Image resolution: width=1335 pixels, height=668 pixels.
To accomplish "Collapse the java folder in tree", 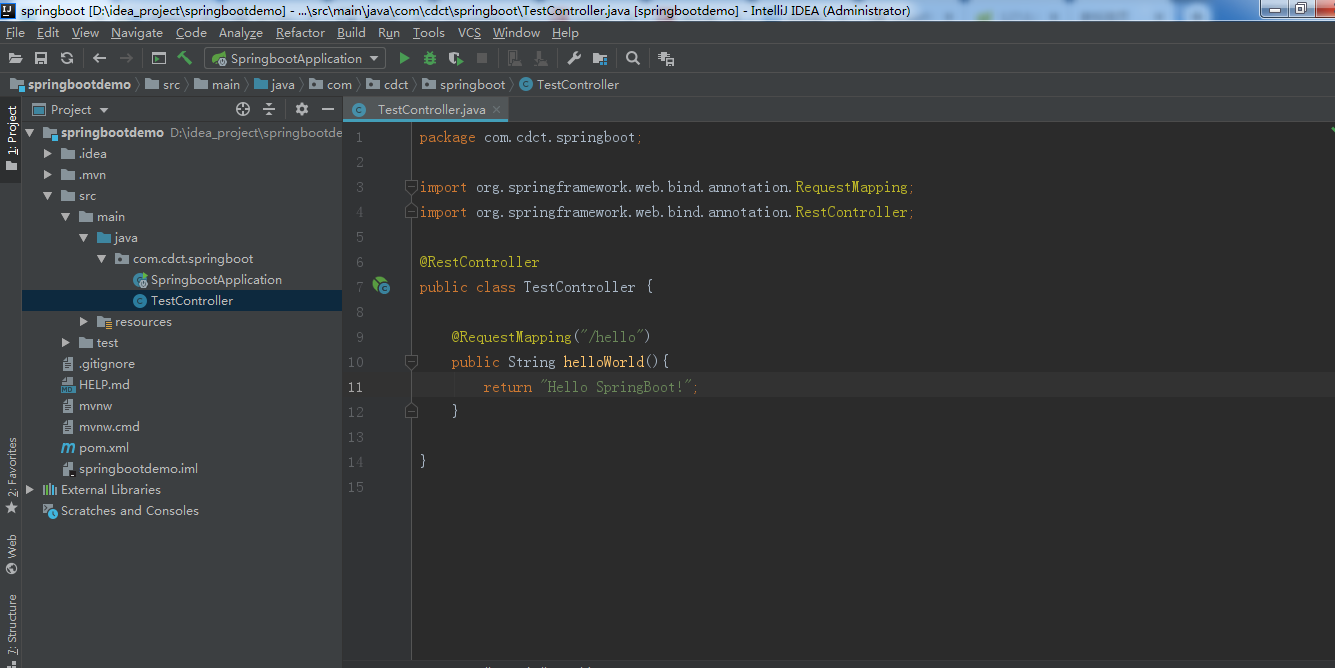I will (x=84, y=238).
